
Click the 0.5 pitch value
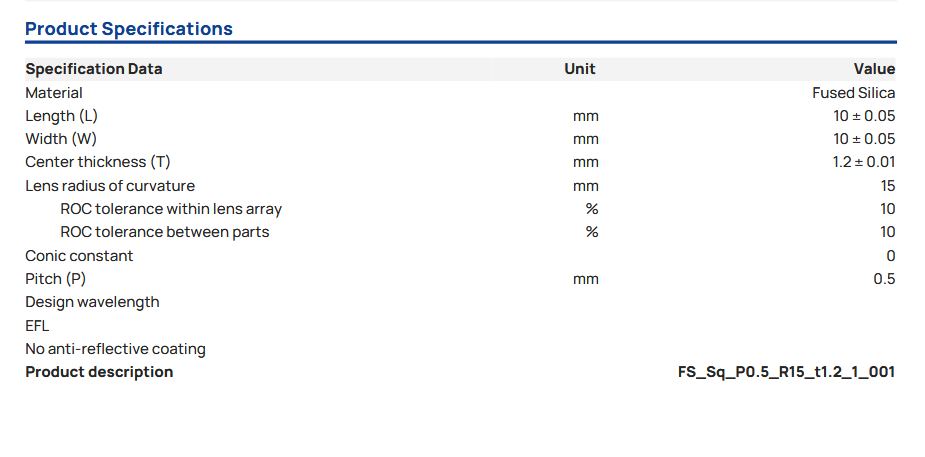pyautogui.click(x=884, y=279)
